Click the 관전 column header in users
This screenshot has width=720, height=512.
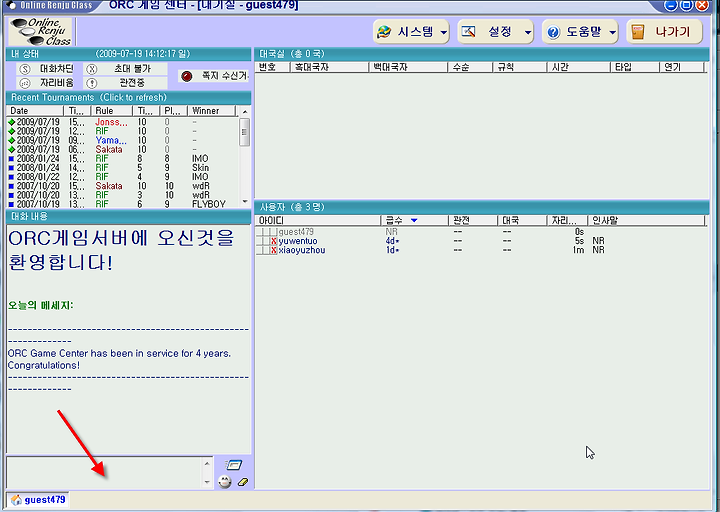click(473, 220)
